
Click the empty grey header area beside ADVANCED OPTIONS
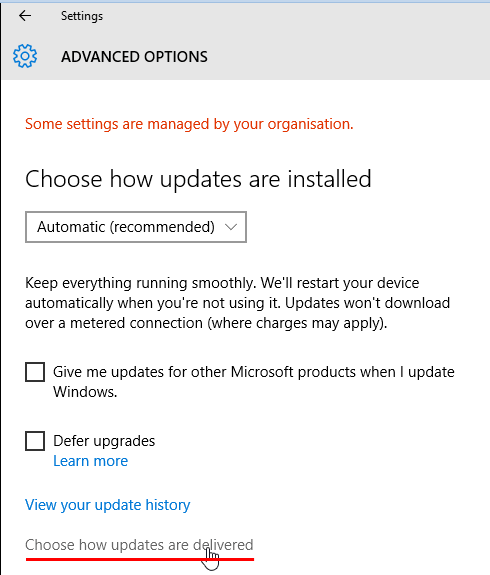(x=348, y=57)
